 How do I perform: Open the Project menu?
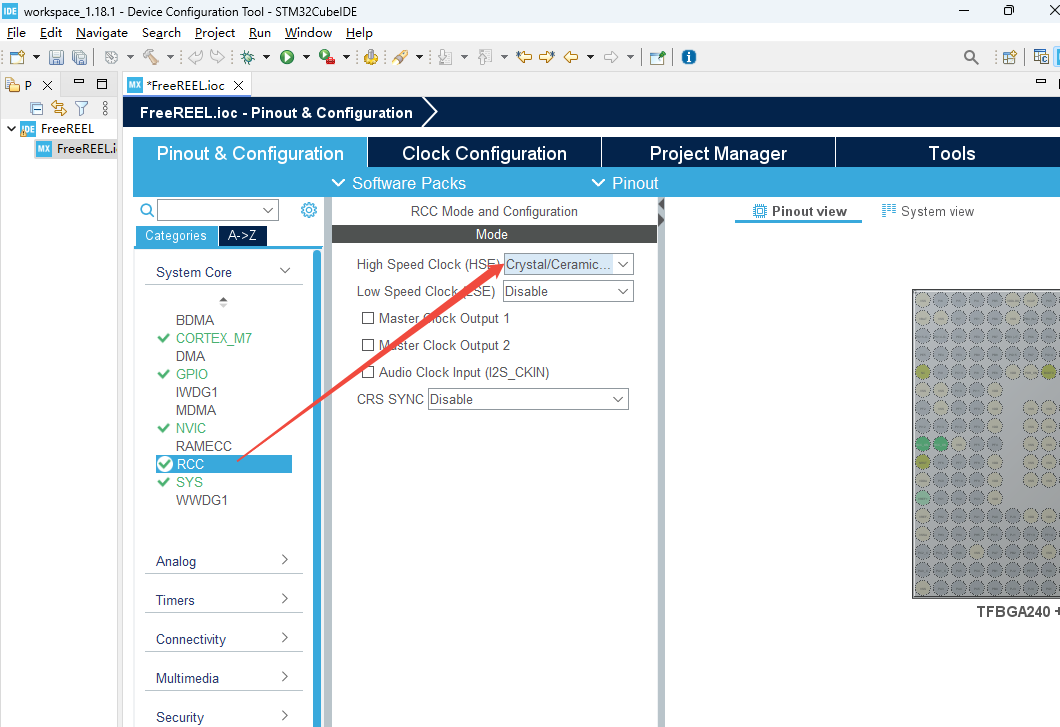tap(215, 32)
